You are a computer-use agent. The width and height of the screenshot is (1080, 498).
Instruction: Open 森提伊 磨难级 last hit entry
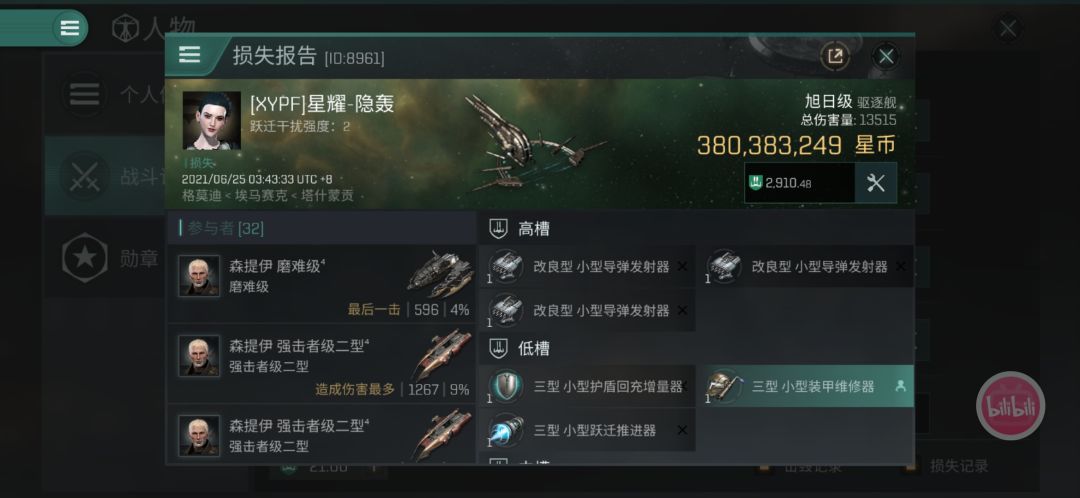(321, 284)
